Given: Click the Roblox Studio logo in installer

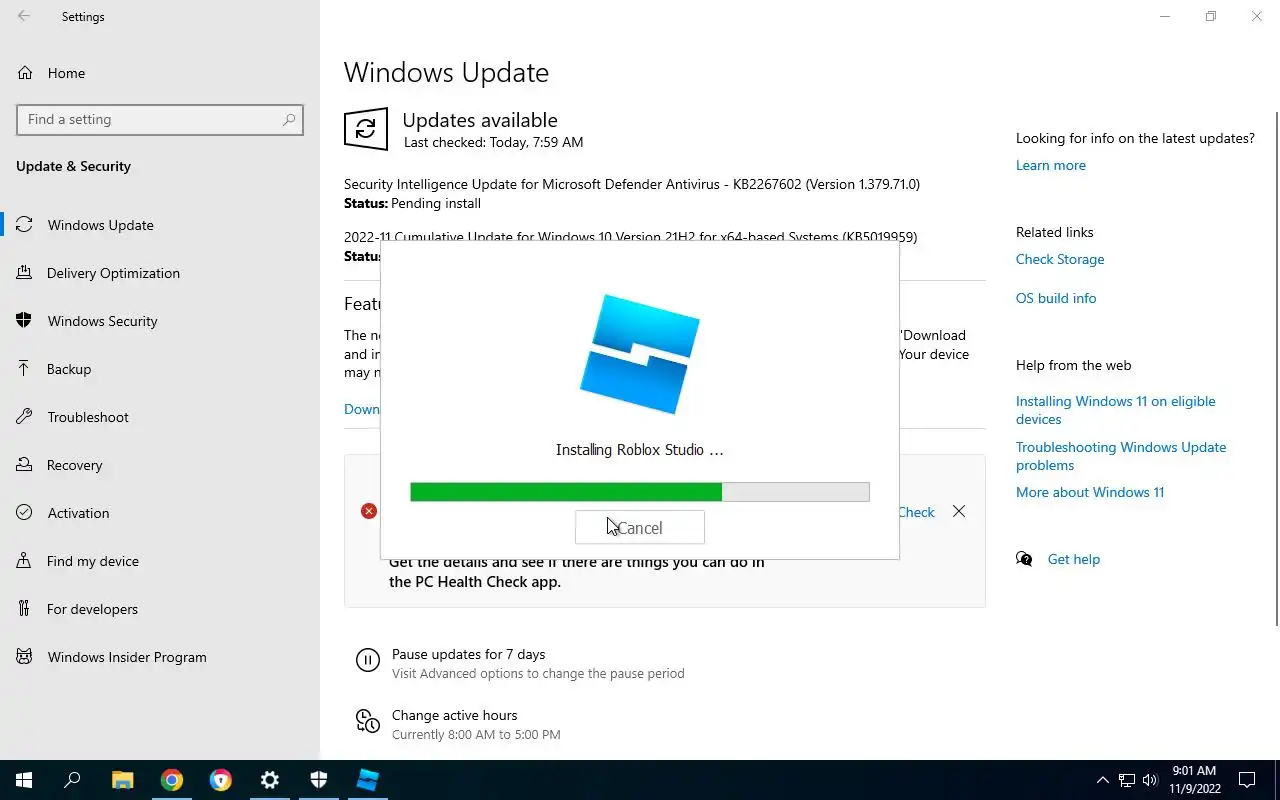Looking at the screenshot, I should 640,354.
